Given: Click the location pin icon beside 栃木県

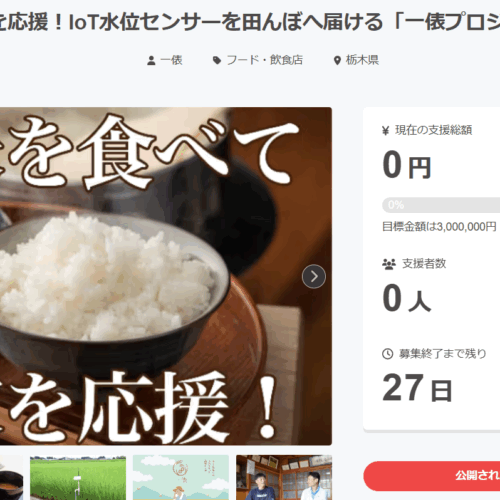Looking at the screenshot, I should [x=337, y=61].
